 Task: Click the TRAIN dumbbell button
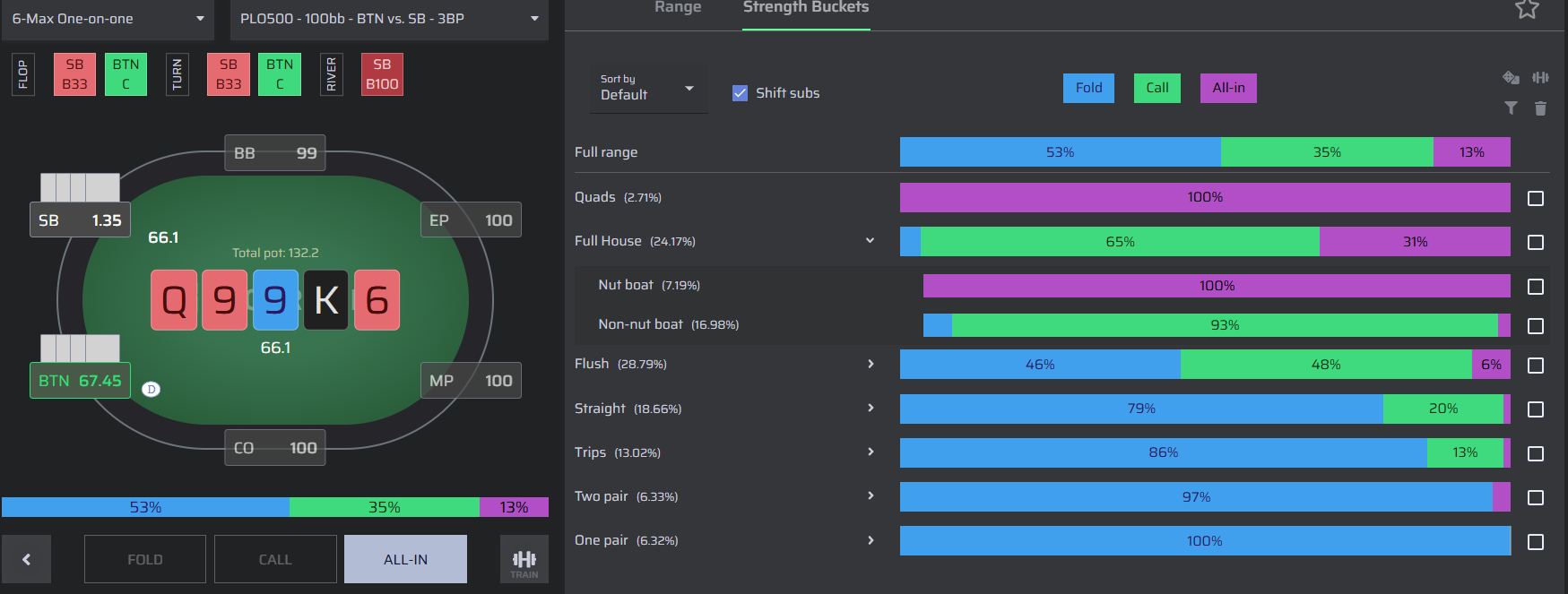tap(524, 560)
